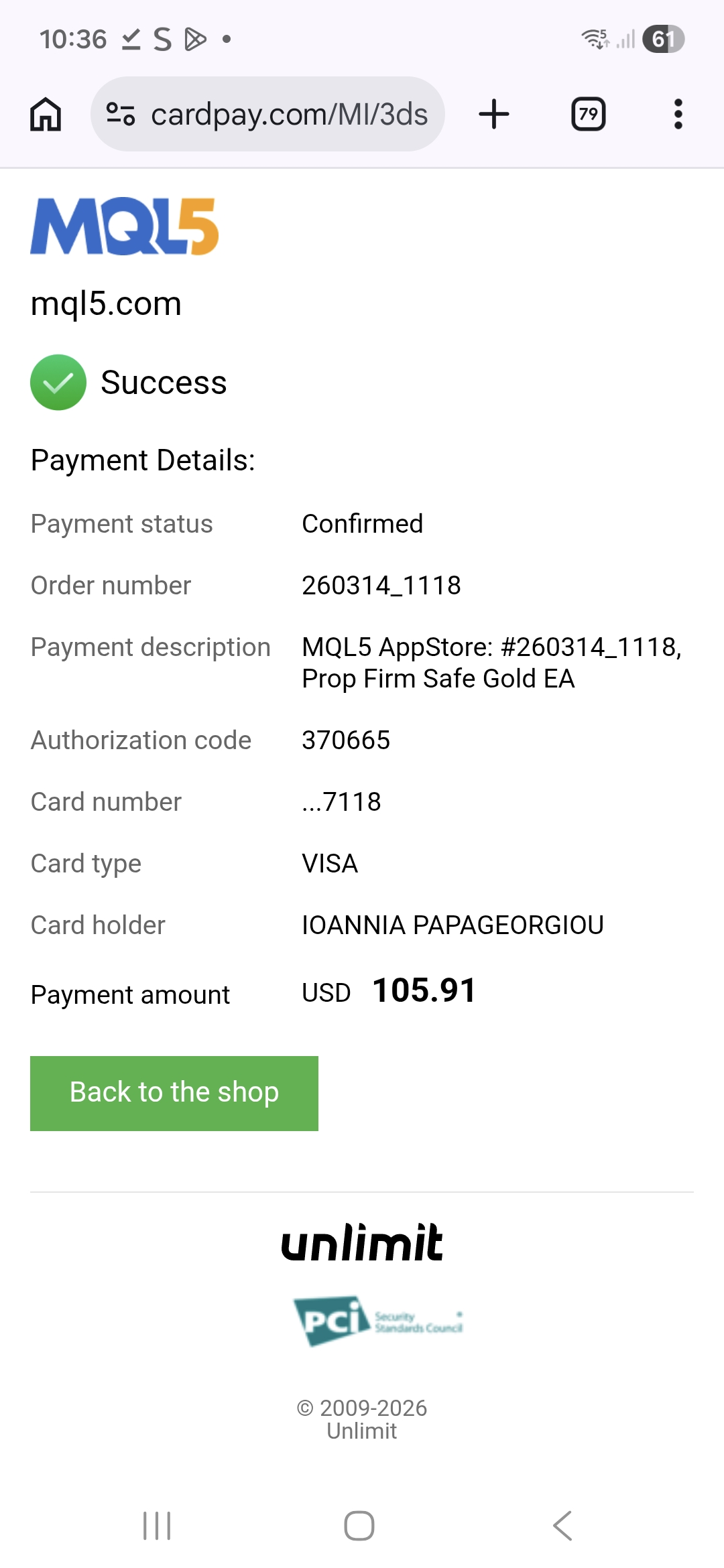
Task: Tap the green Success checkmark icon
Action: pyautogui.click(x=58, y=382)
